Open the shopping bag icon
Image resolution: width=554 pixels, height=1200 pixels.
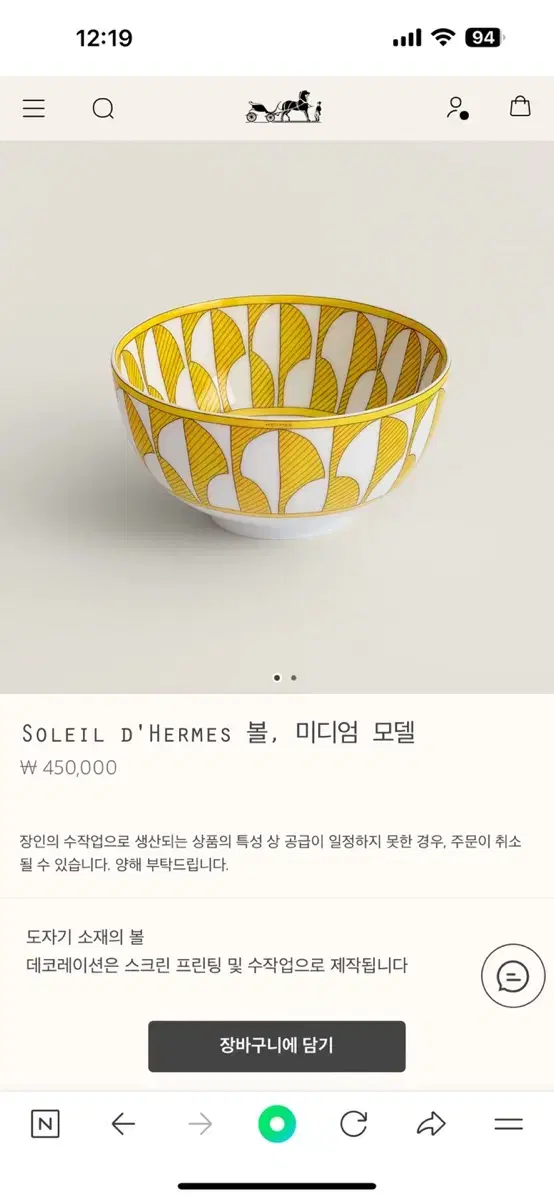(x=520, y=107)
